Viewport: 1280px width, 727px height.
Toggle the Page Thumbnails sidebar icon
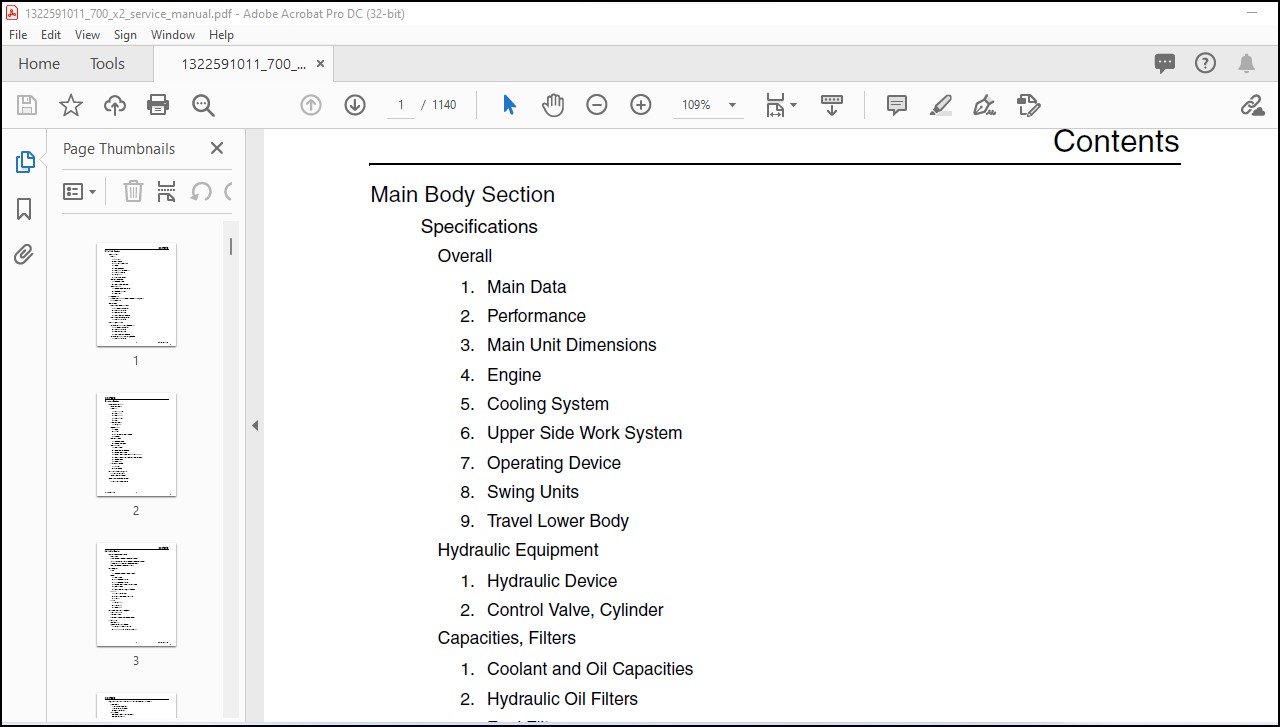point(24,162)
